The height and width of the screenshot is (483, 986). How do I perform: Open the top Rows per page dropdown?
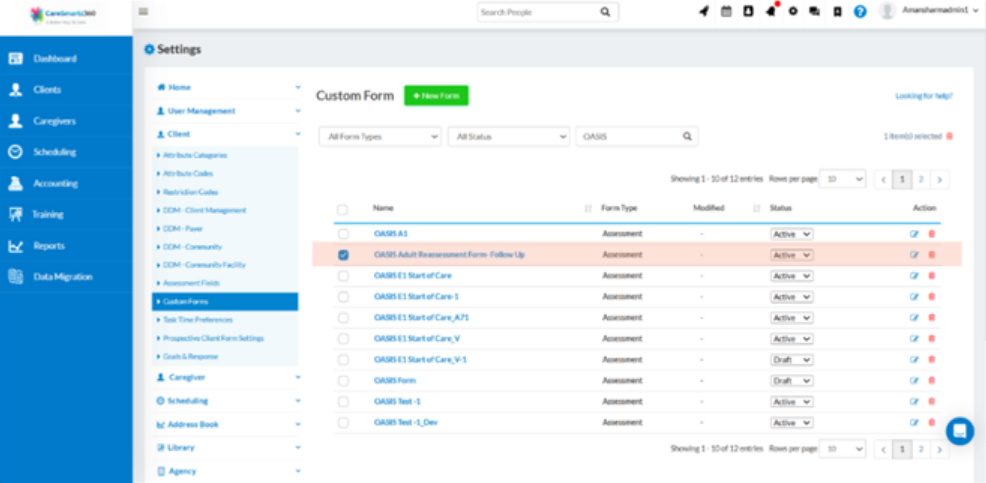click(843, 179)
